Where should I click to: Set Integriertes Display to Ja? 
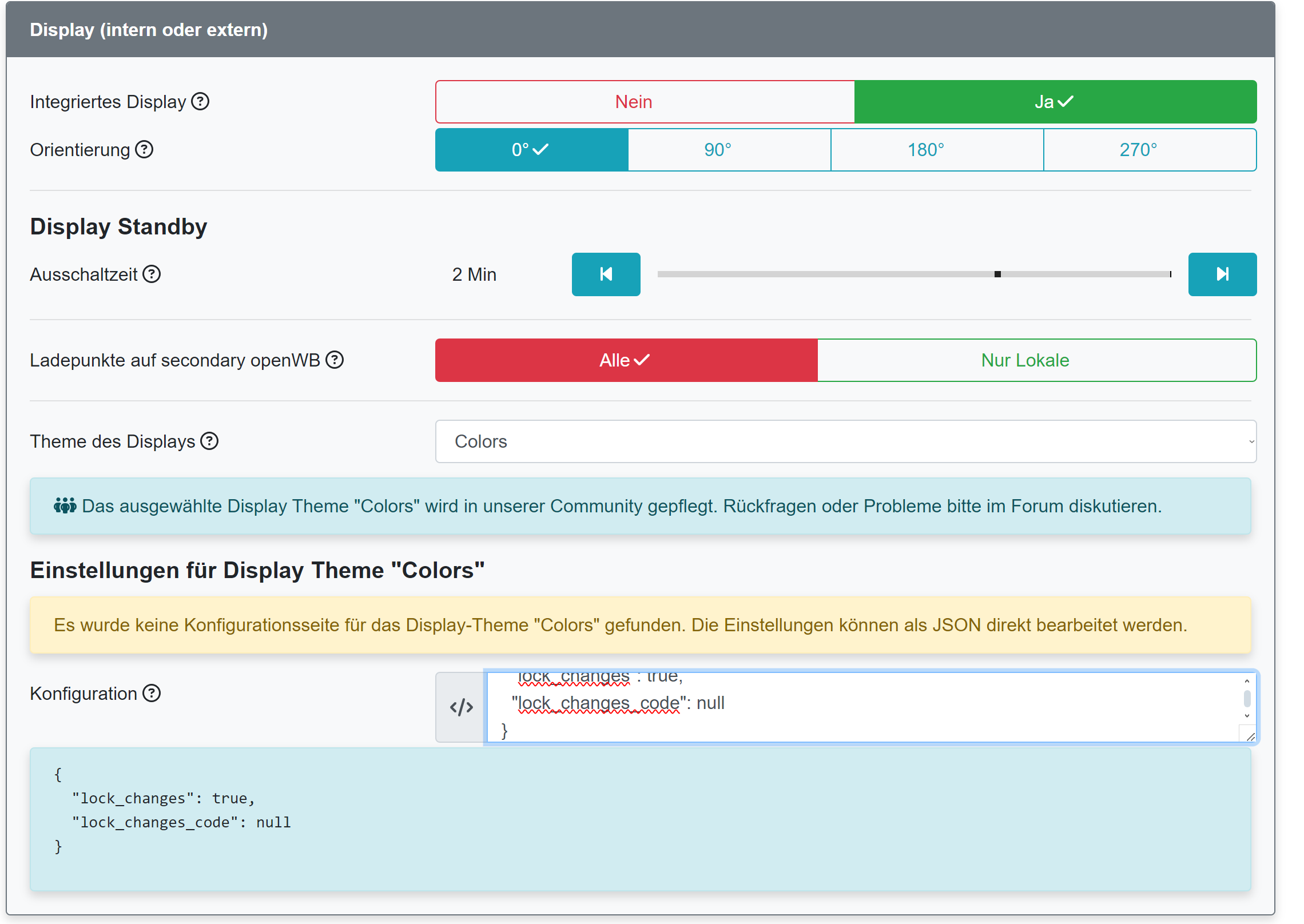tap(1055, 102)
